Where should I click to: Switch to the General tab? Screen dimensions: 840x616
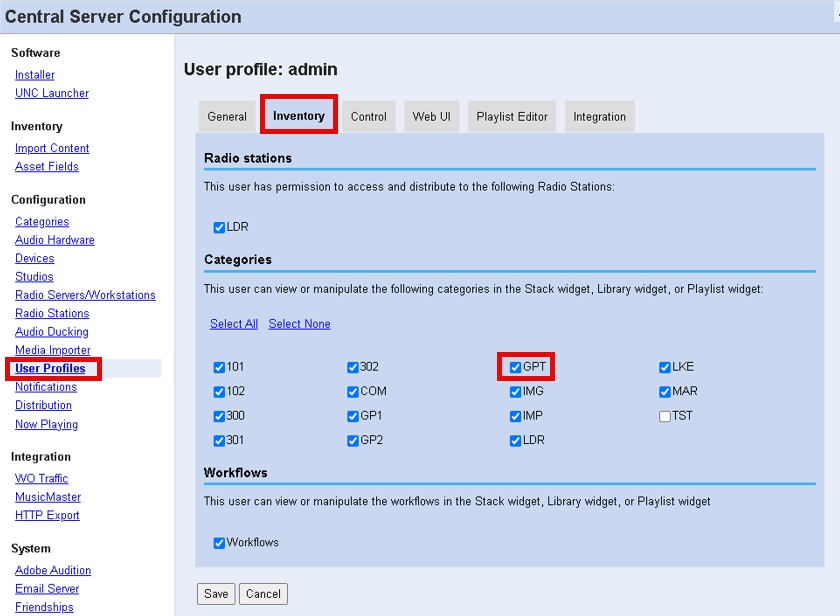coord(227,117)
